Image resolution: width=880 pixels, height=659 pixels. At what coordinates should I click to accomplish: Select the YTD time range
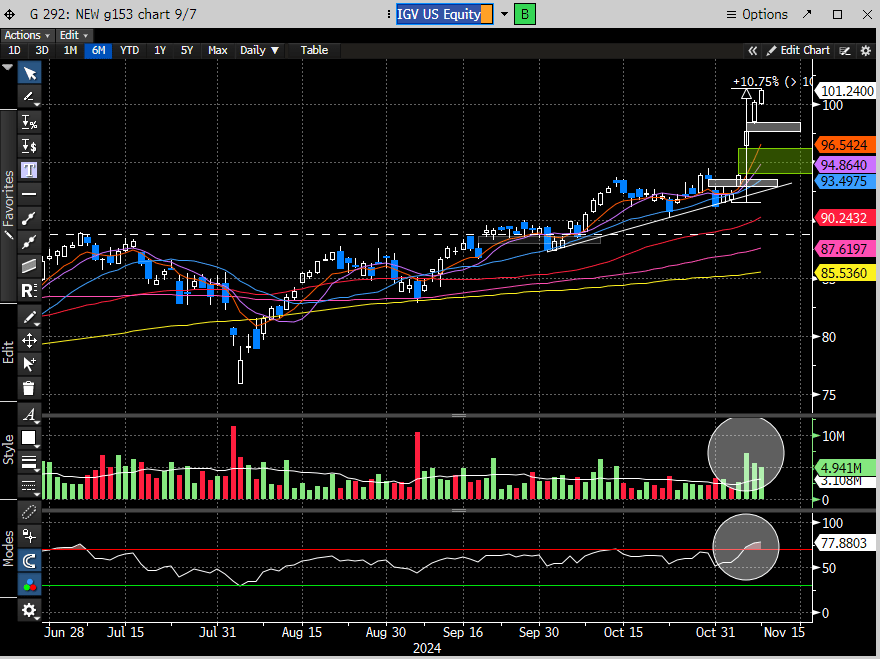pyautogui.click(x=130, y=51)
